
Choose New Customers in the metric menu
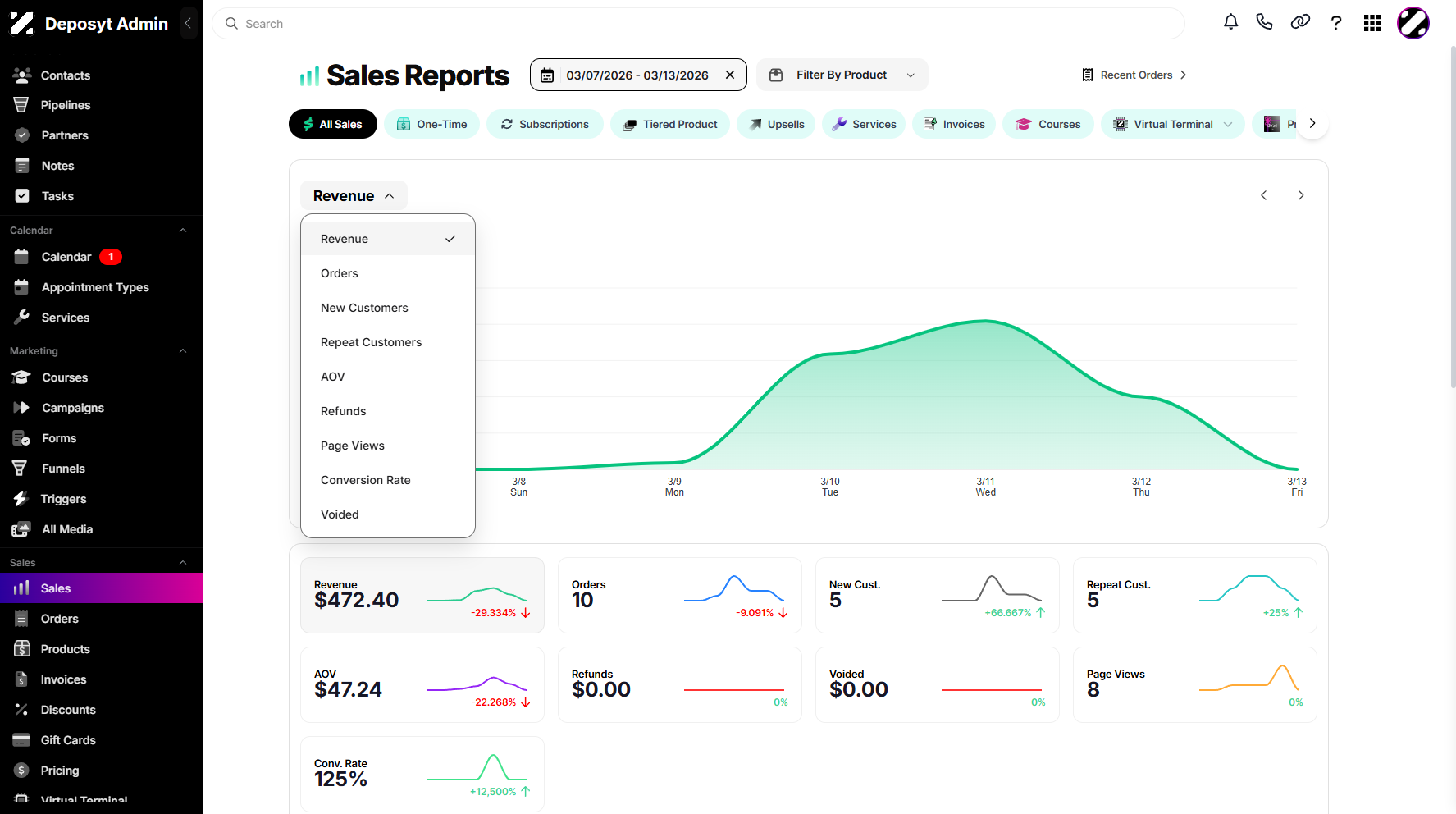click(388, 308)
